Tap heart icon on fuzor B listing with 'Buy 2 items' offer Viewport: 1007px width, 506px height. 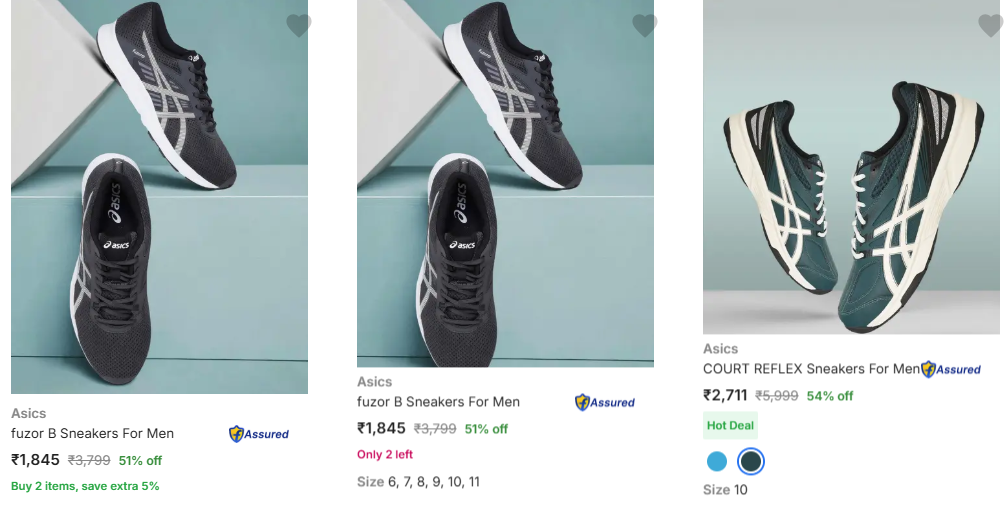click(x=298, y=26)
